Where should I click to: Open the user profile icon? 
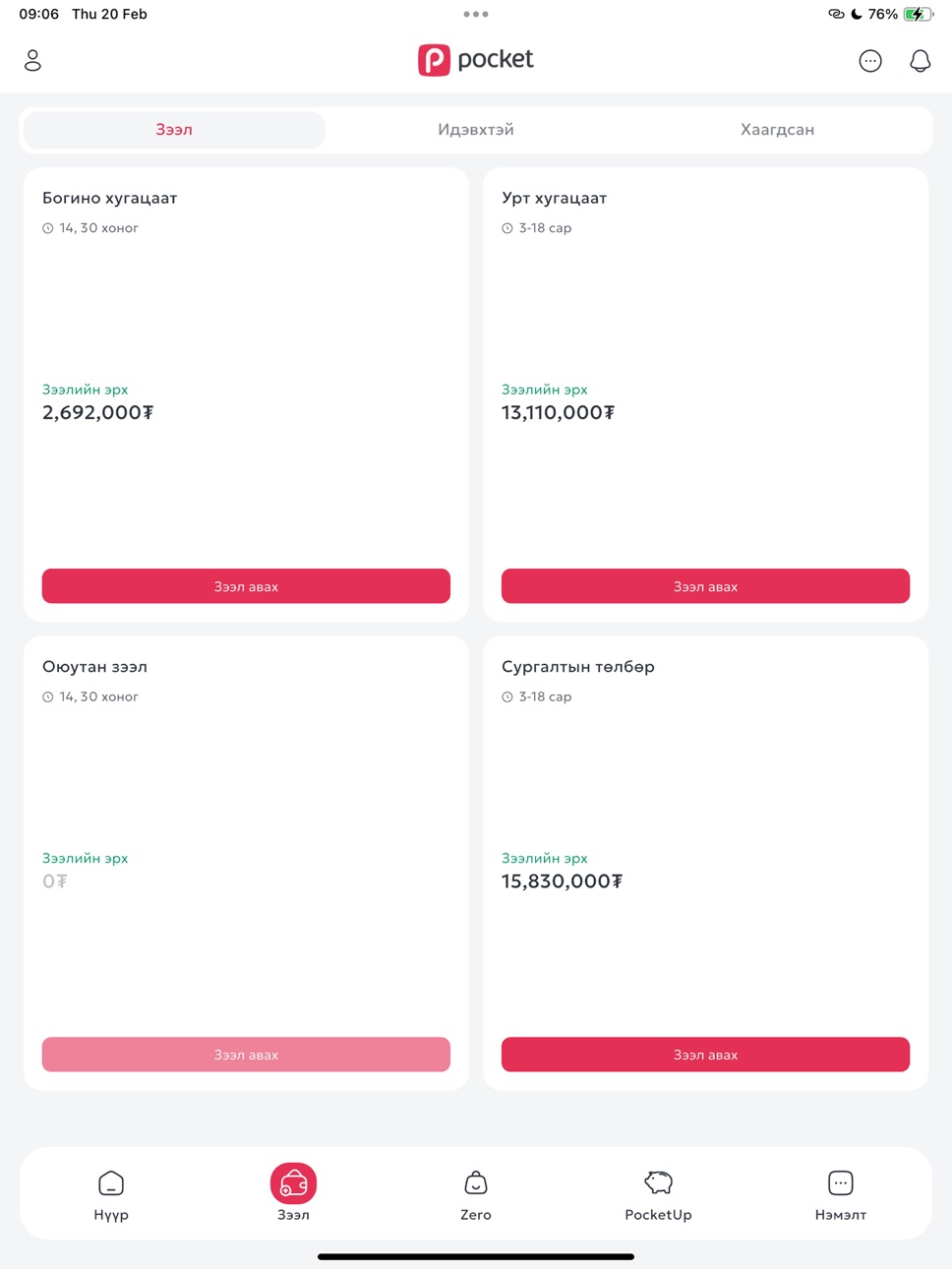tap(32, 60)
